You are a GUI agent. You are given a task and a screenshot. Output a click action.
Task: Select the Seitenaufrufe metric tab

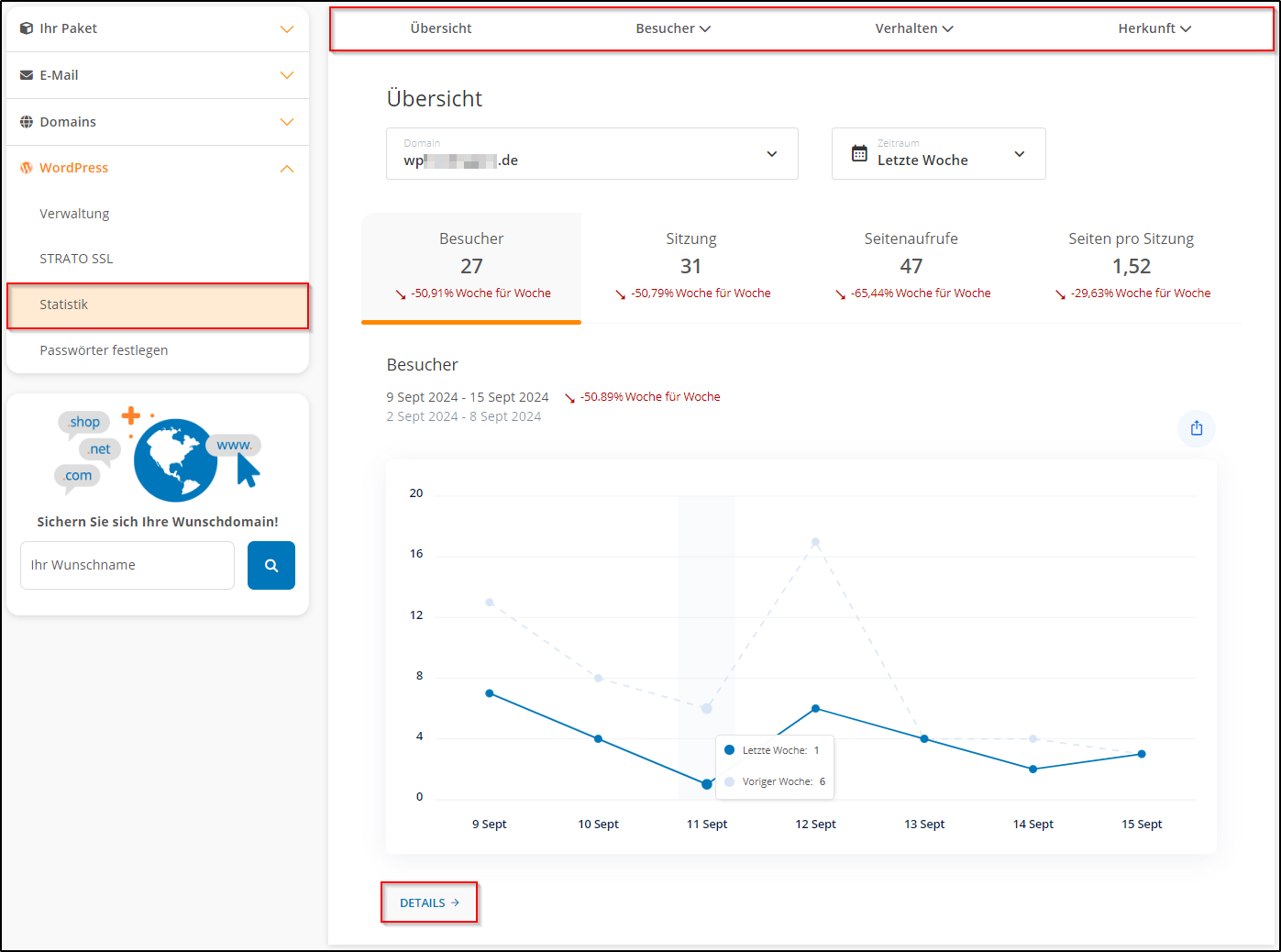pyautogui.click(x=911, y=266)
